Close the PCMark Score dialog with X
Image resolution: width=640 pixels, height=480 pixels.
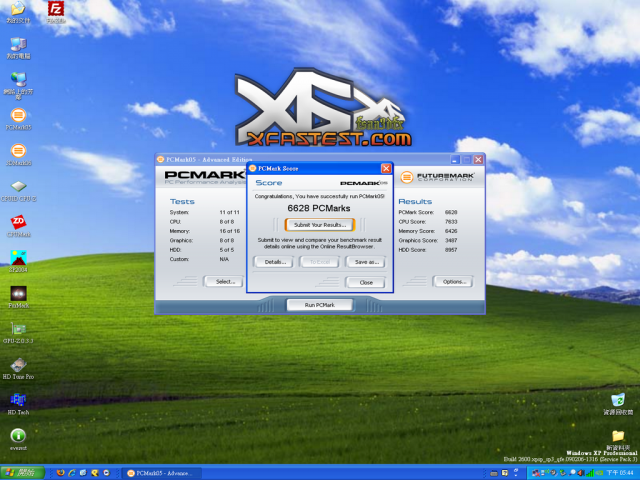click(386, 168)
